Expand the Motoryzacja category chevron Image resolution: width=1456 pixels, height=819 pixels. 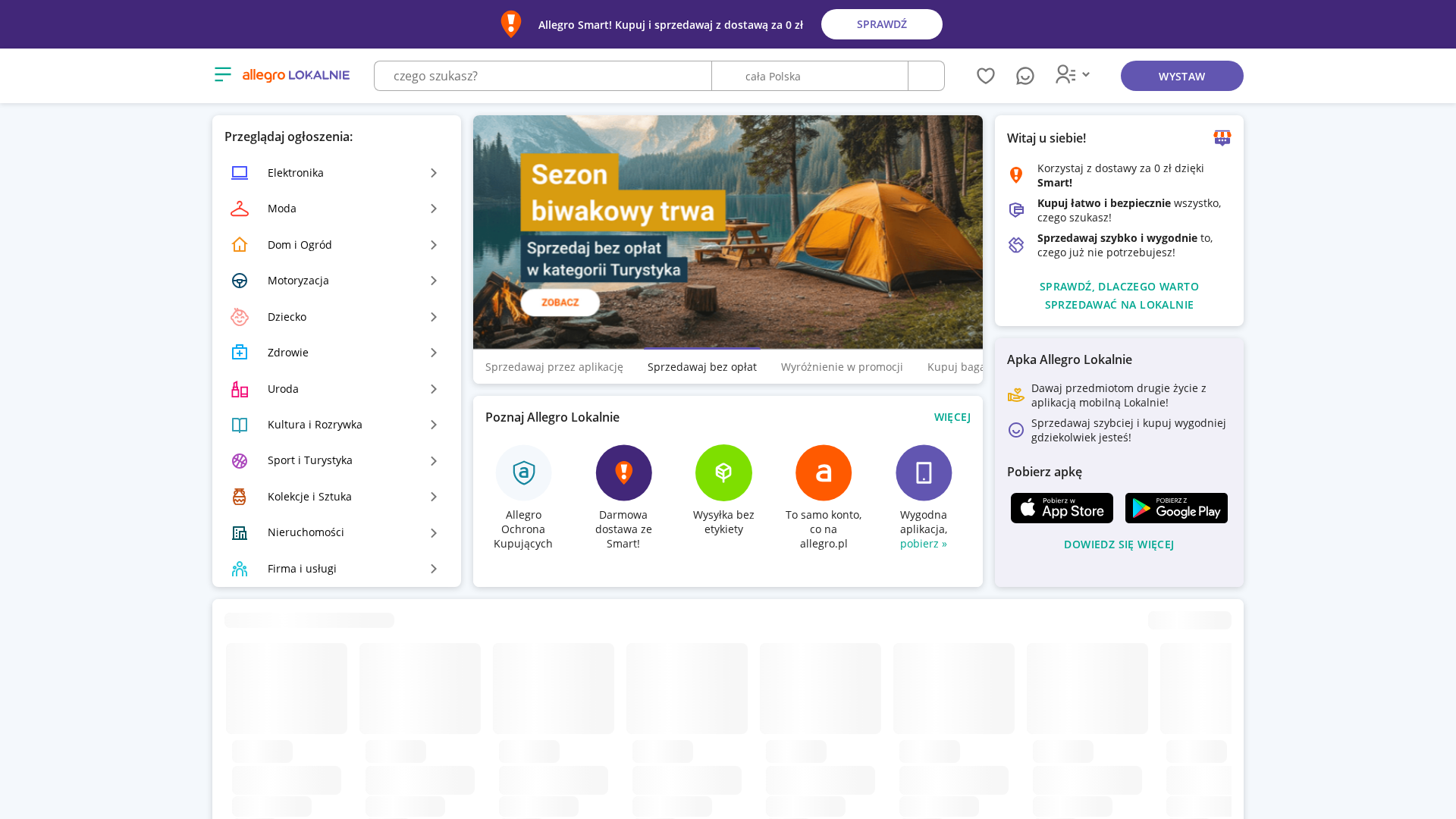[434, 281]
